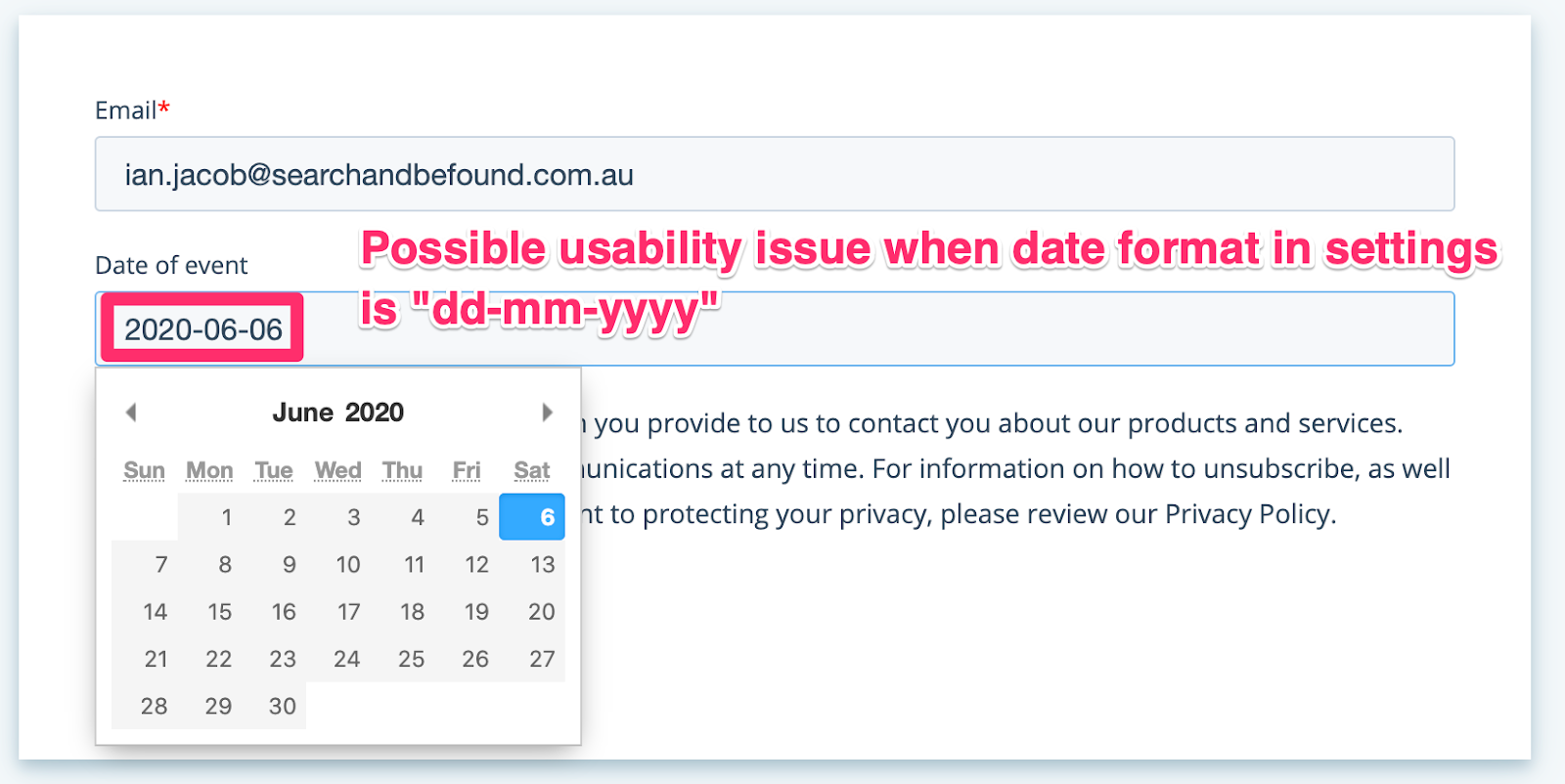Click June 28 in the calendar
This screenshot has width=1565, height=784.
click(155, 706)
